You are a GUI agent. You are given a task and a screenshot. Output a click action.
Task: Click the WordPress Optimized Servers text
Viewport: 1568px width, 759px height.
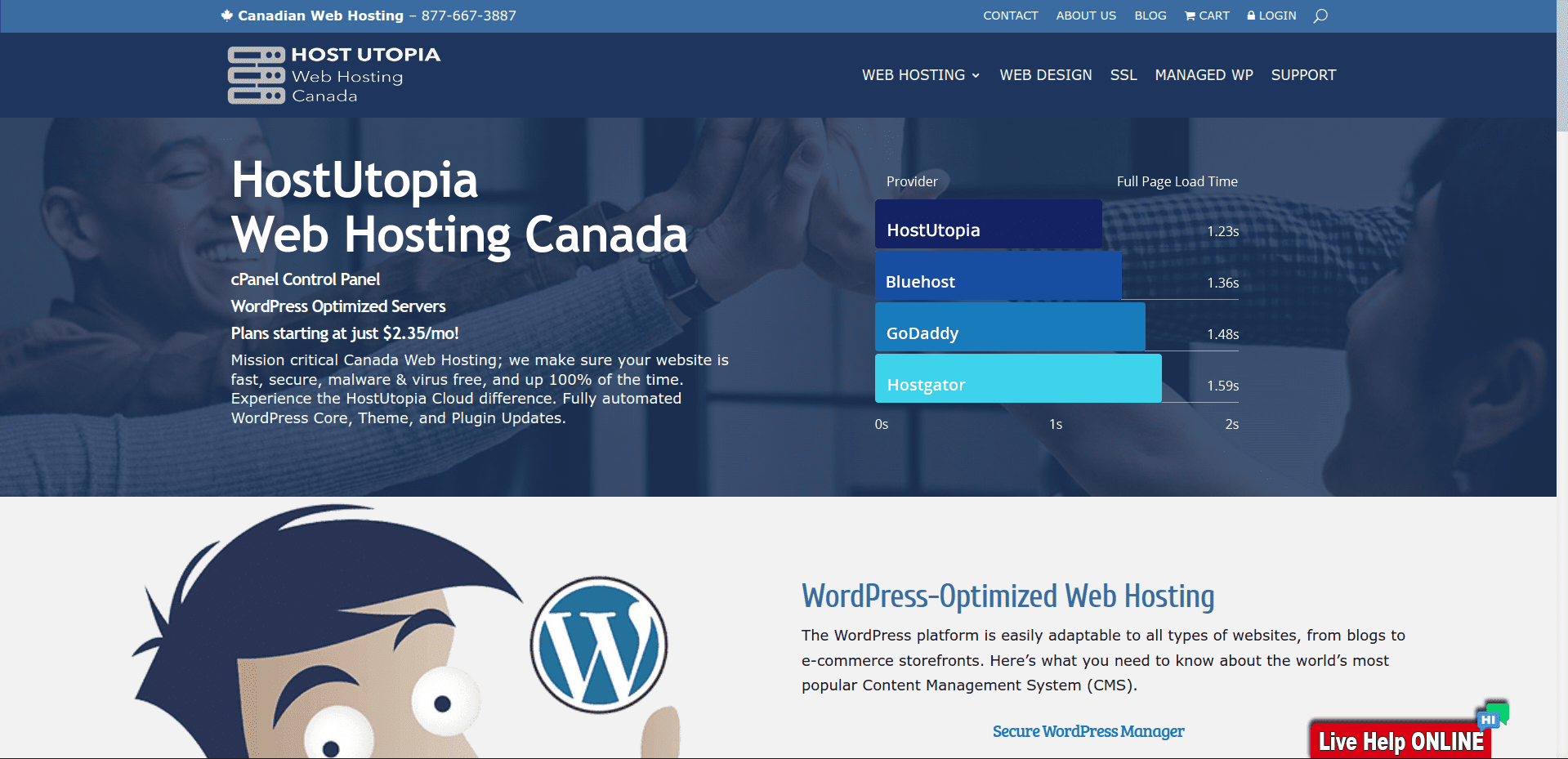point(338,306)
